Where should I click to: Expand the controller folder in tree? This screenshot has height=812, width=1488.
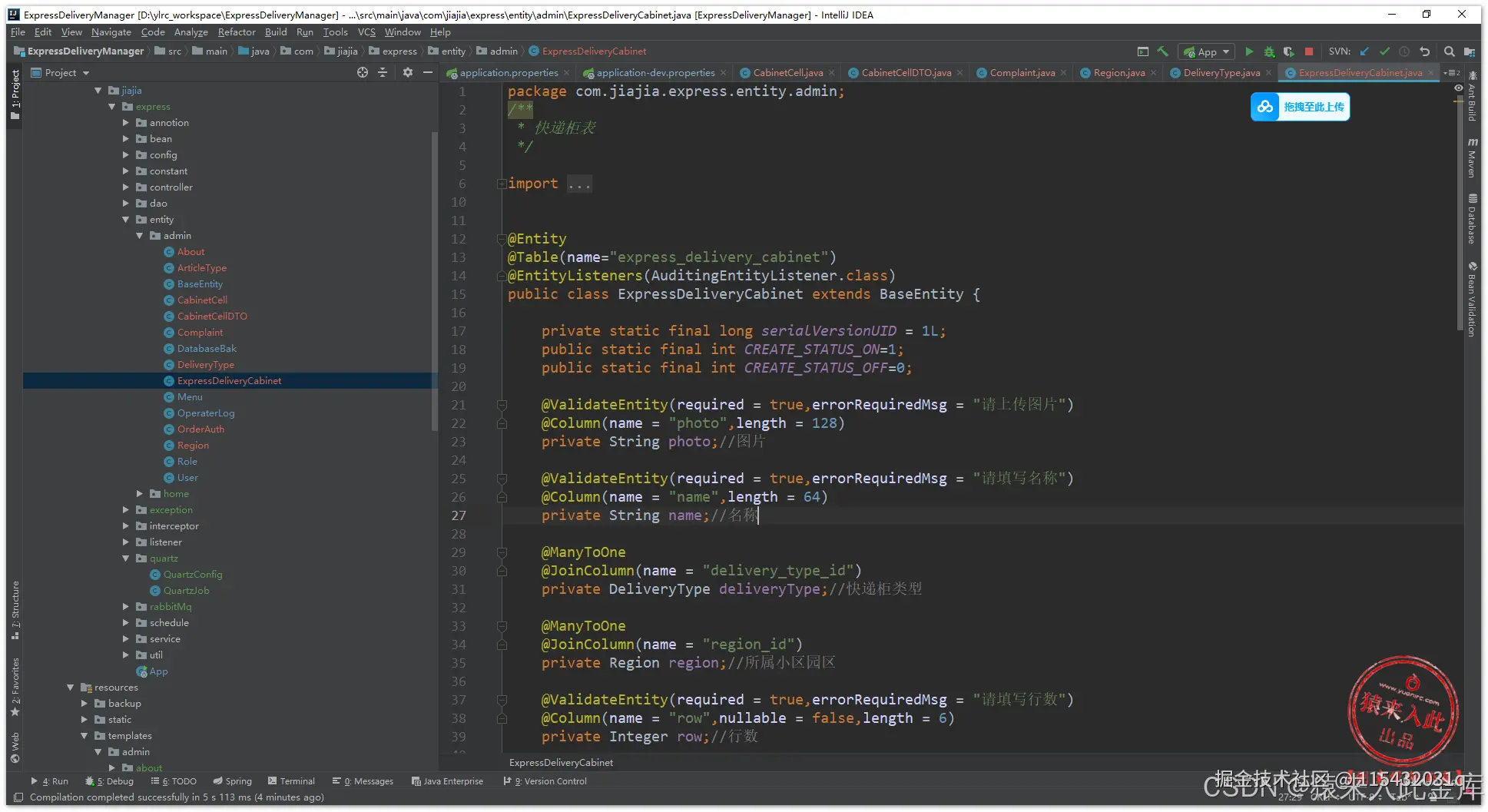(x=126, y=187)
